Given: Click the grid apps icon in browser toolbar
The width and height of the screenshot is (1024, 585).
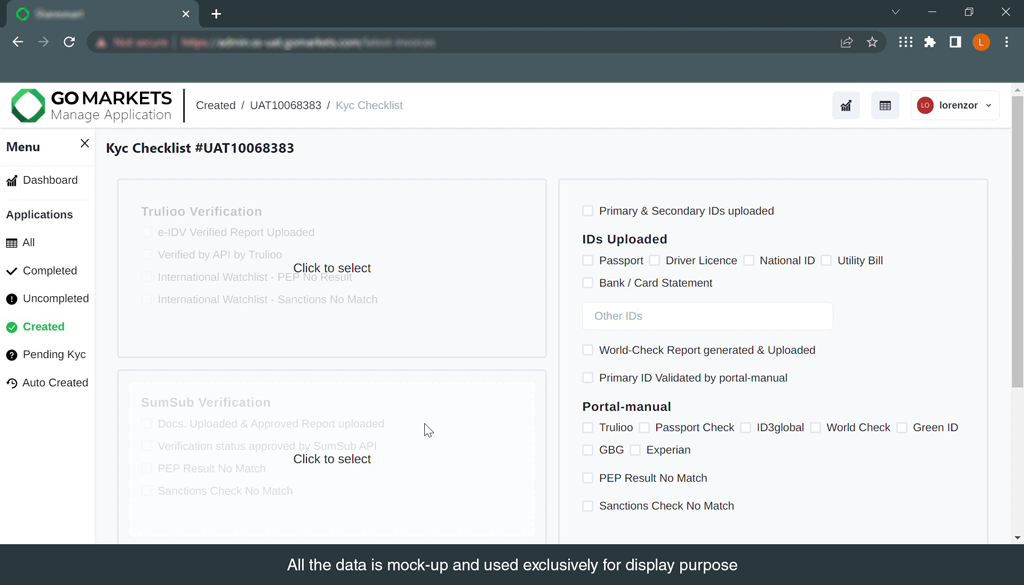Looking at the screenshot, I should pyautogui.click(x=905, y=42).
